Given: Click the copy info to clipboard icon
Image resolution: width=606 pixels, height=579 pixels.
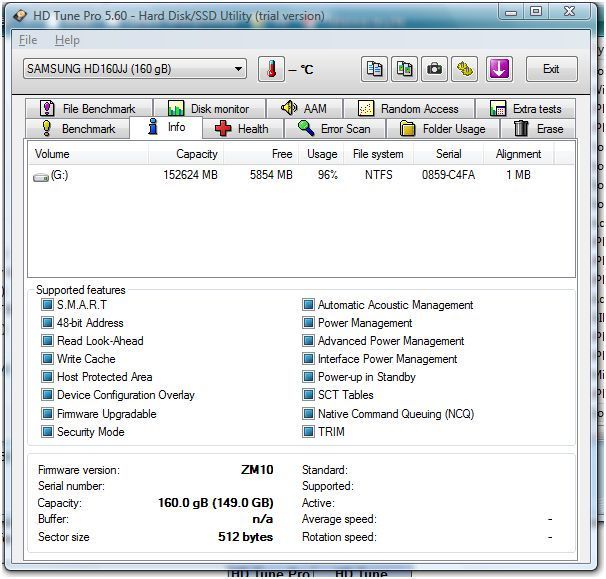Looking at the screenshot, I should pos(374,69).
